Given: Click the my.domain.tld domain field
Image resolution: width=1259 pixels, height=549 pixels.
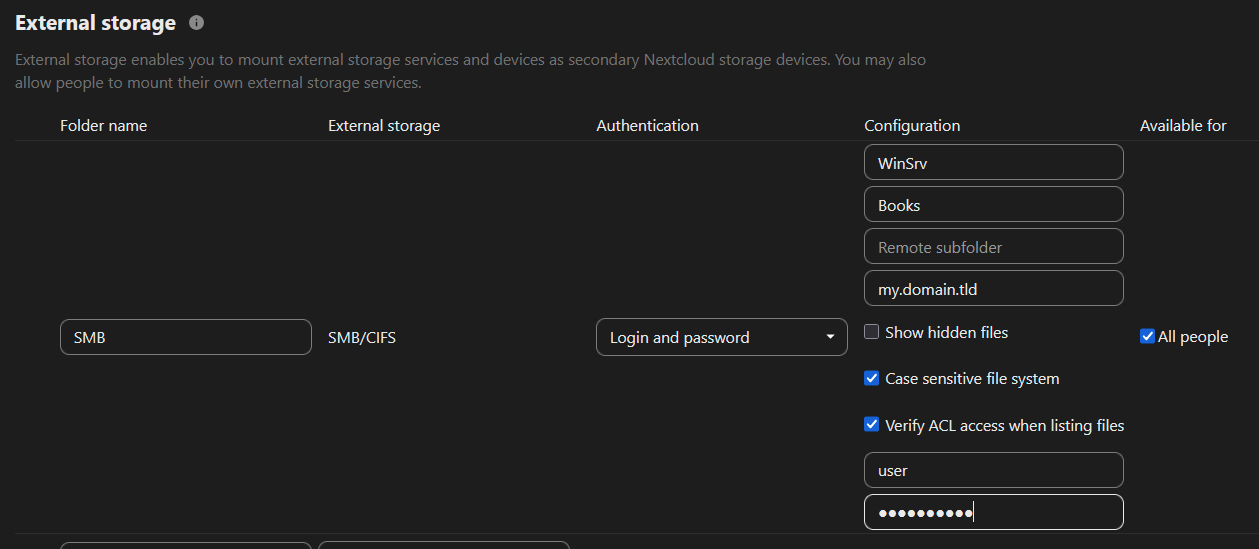Looking at the screenshot, I should coord(993,289).
